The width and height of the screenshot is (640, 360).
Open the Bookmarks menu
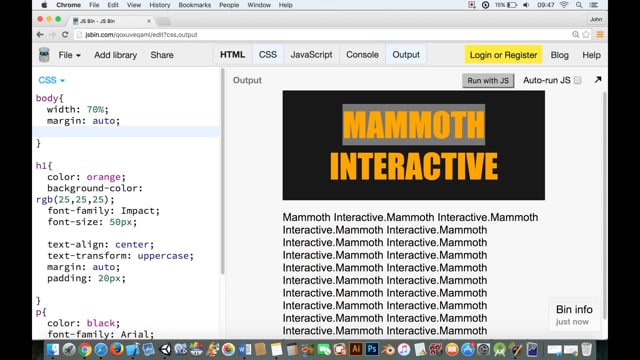click(x=195, y=5)
